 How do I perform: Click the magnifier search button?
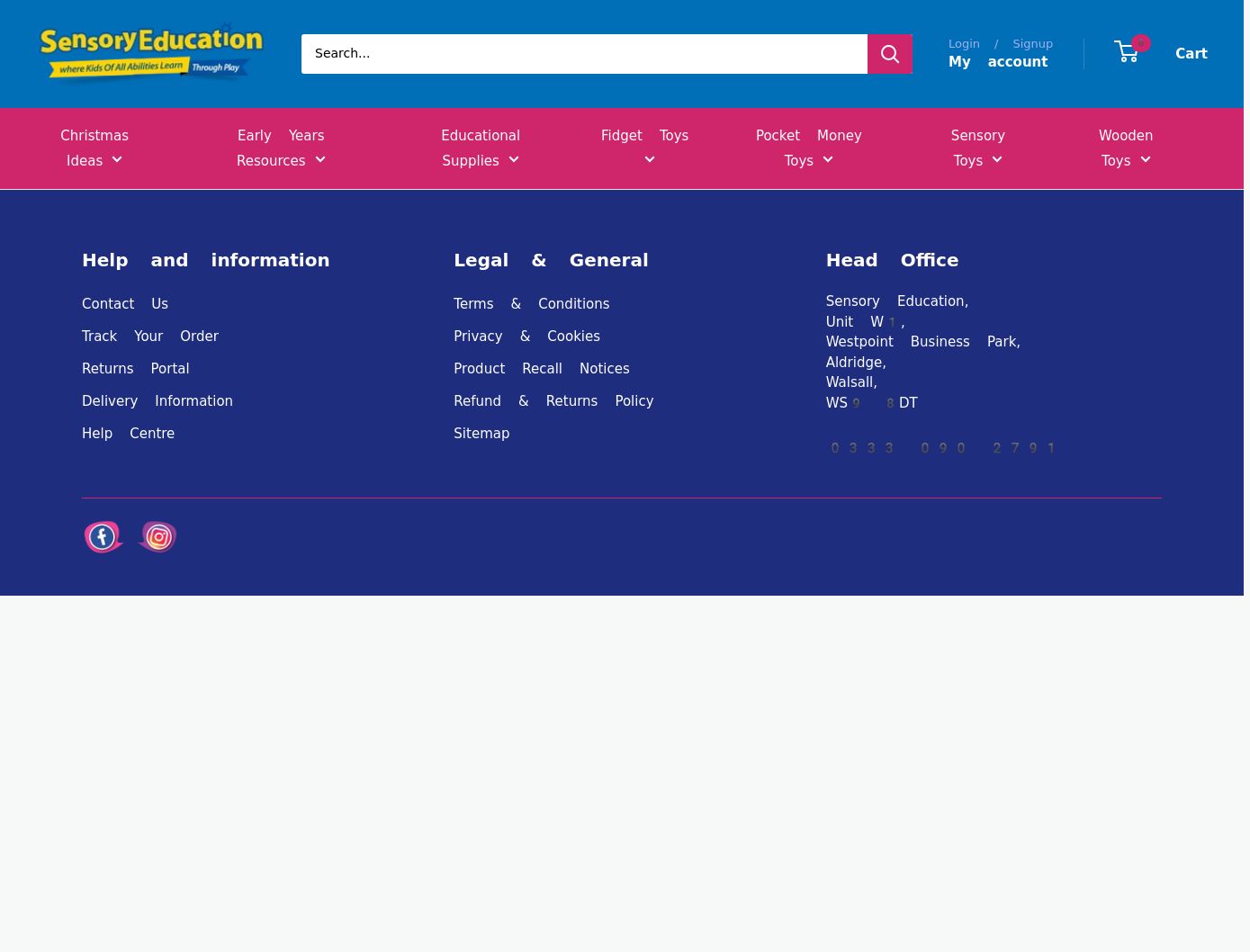coord(889,54)
